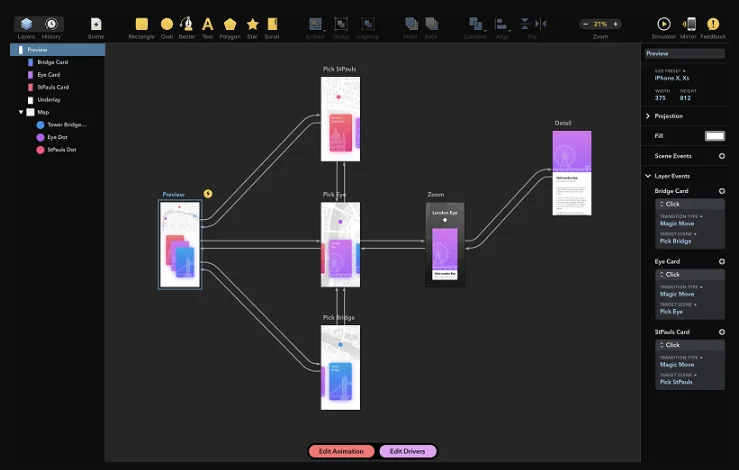Collapse the Map layer group
The height and width of the screenshot is (470, 739).
click(x=21, y=112)
